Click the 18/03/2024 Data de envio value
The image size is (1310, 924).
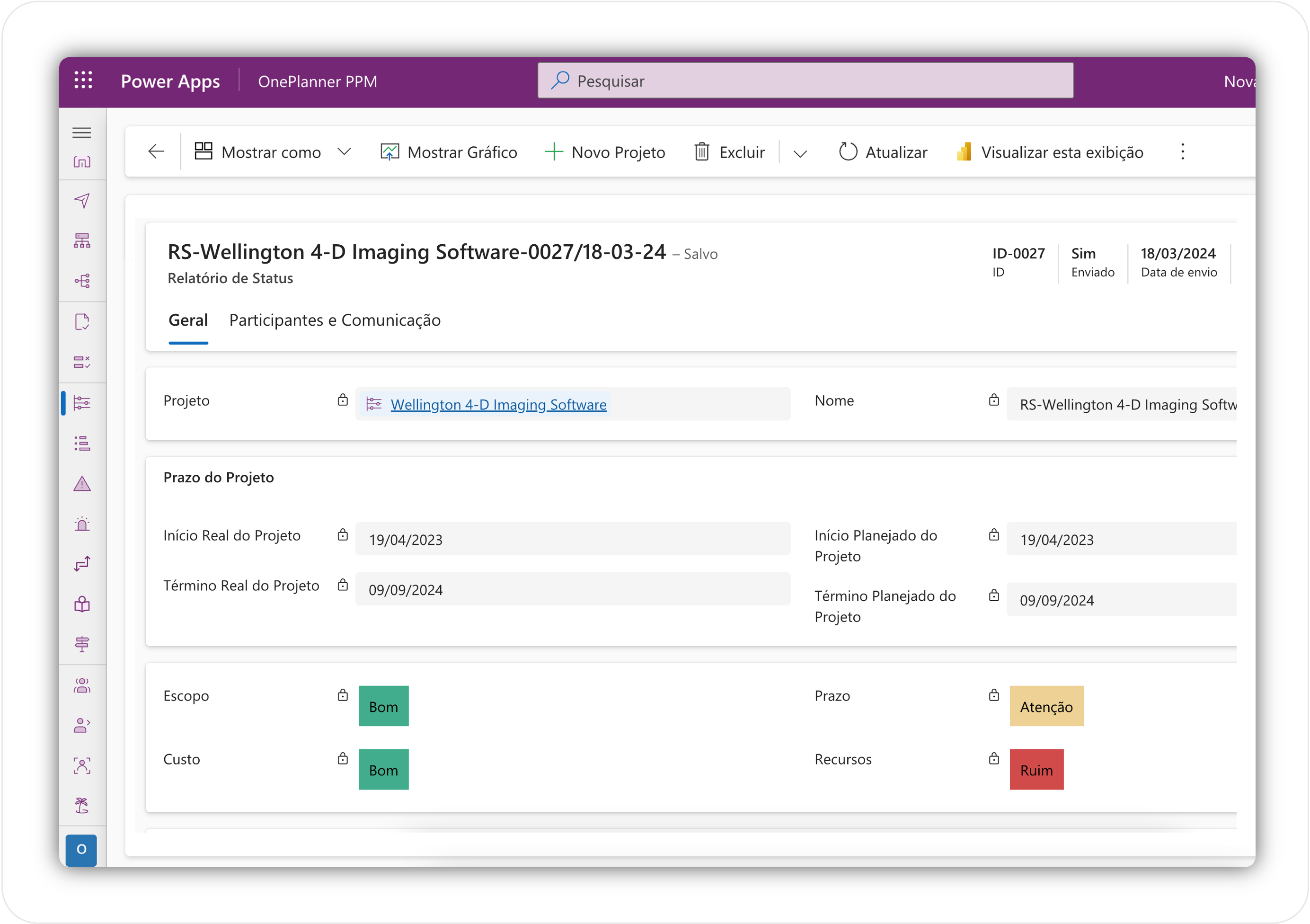click(1177, 253)
